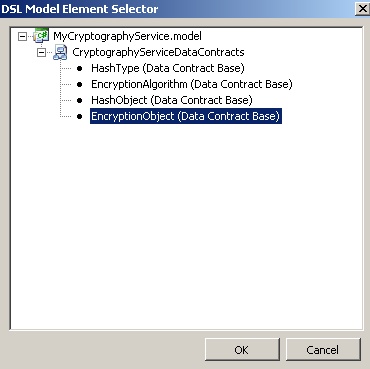
Task: Select HashObject (Data Contract Base)
Action: pos(172,100)
